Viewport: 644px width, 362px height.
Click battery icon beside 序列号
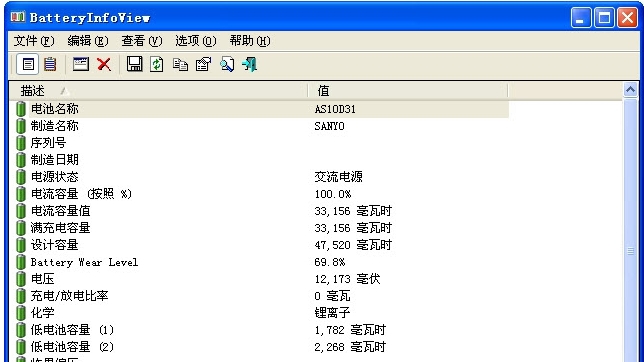(21, 143)
